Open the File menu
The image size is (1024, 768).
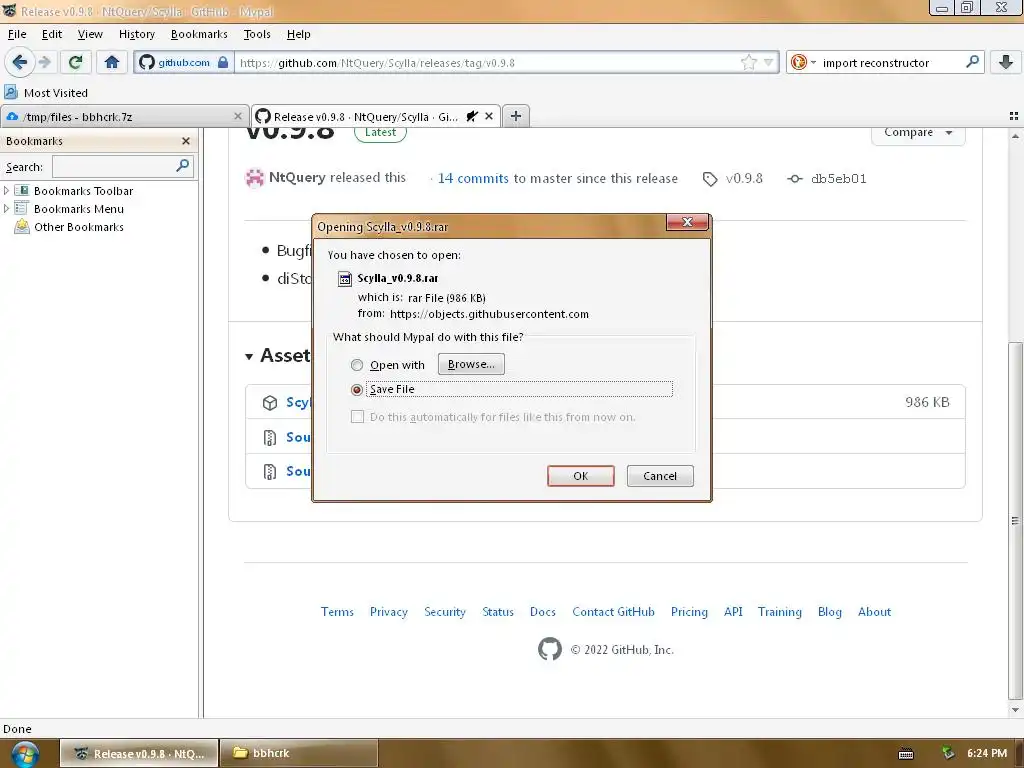pos(17,34)
